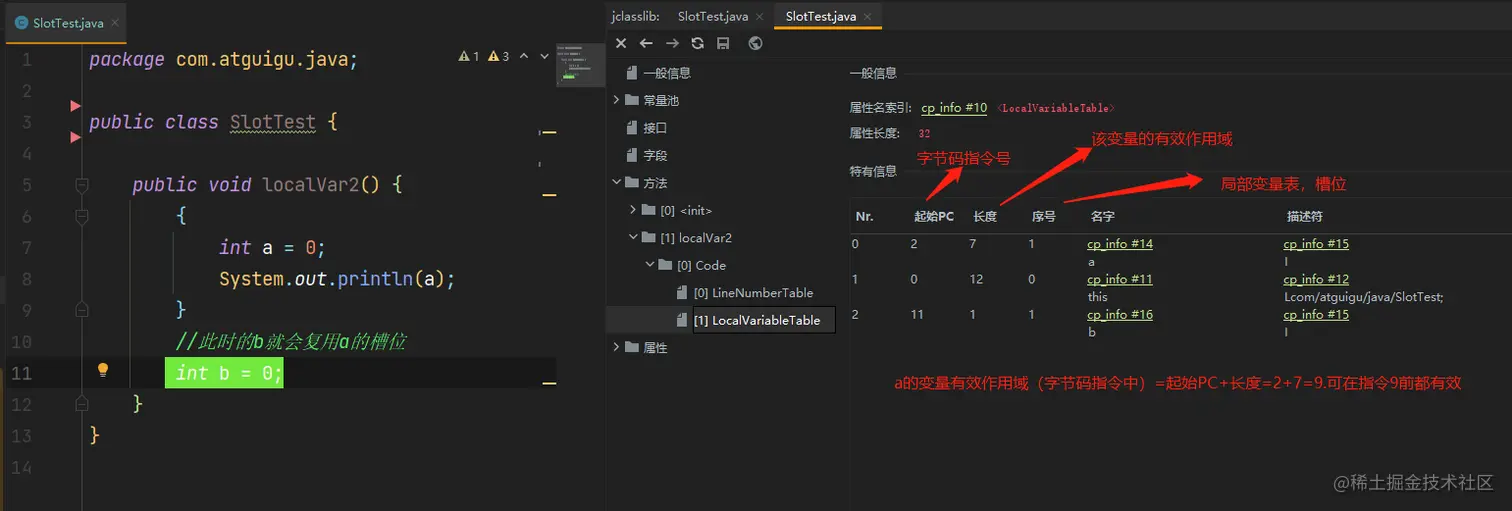Open cp_info #15 descriptor link in row 2
The height and width of the screenshot is (511, 1512).
[x=1316, y=314]
